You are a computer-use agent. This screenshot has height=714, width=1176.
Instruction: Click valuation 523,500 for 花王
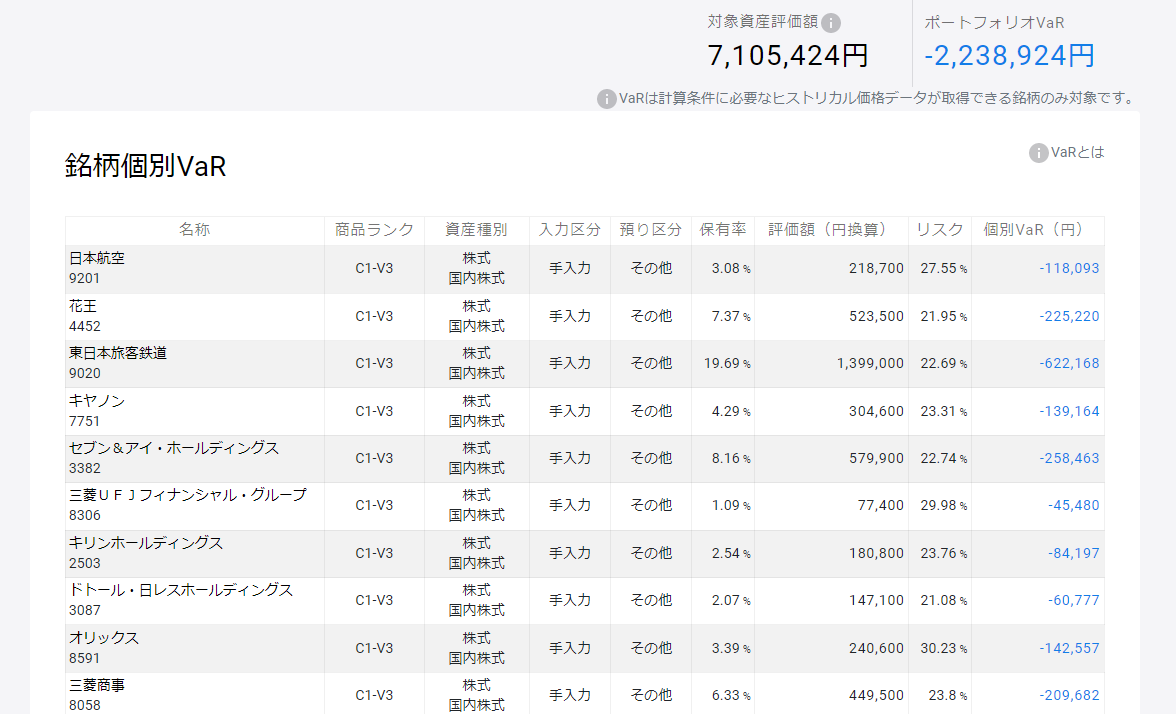[876, 316]
